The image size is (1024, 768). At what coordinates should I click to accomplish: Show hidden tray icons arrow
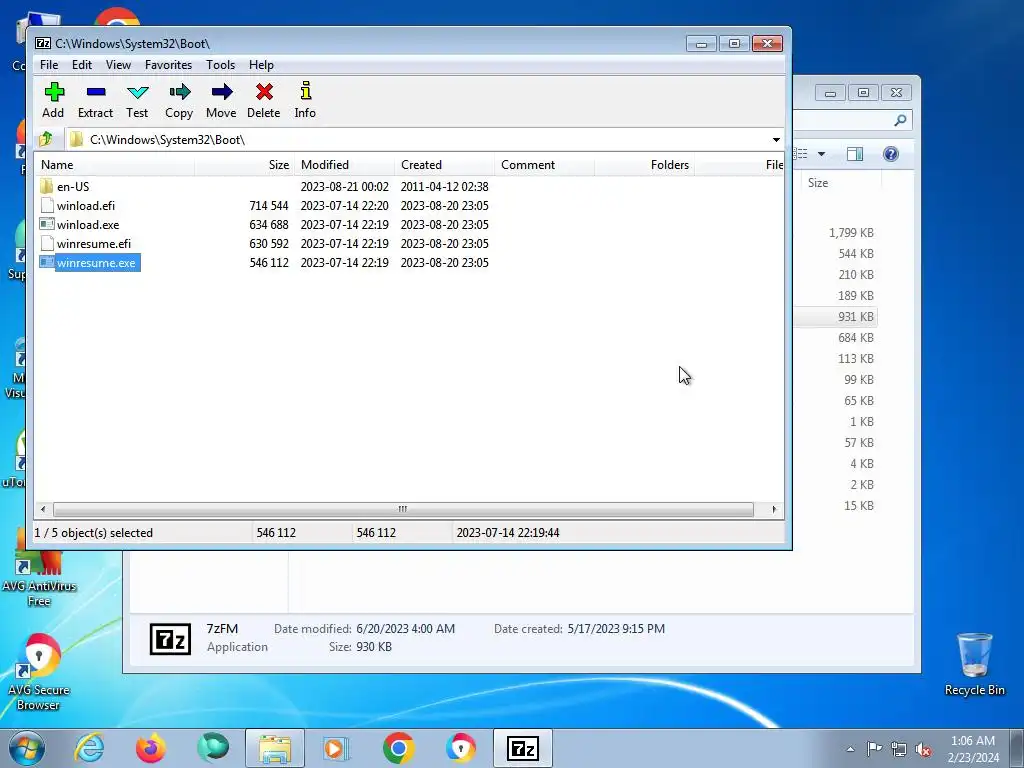(850, 749)
